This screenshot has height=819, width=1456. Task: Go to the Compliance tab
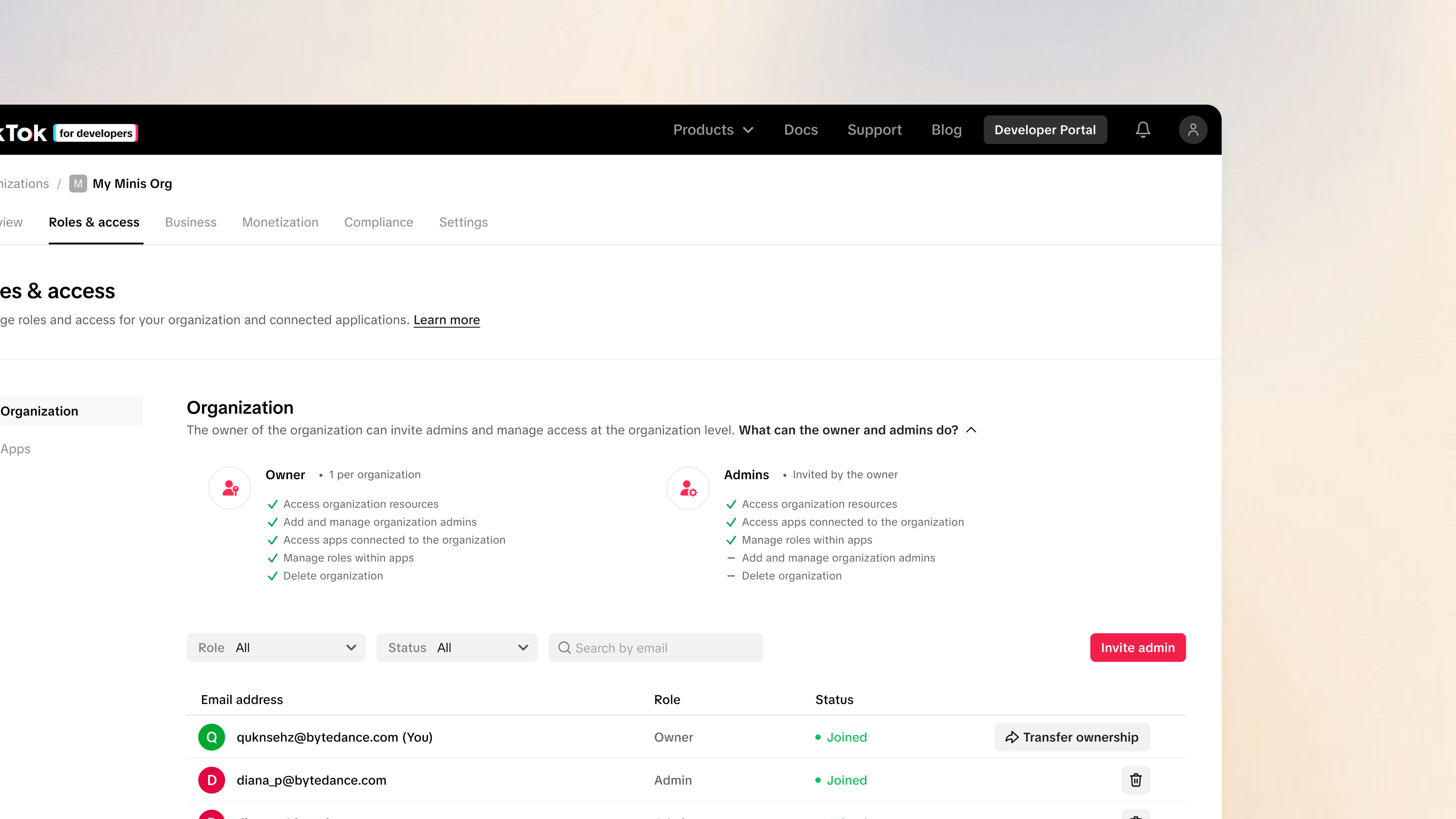click(x=379, y=222)
